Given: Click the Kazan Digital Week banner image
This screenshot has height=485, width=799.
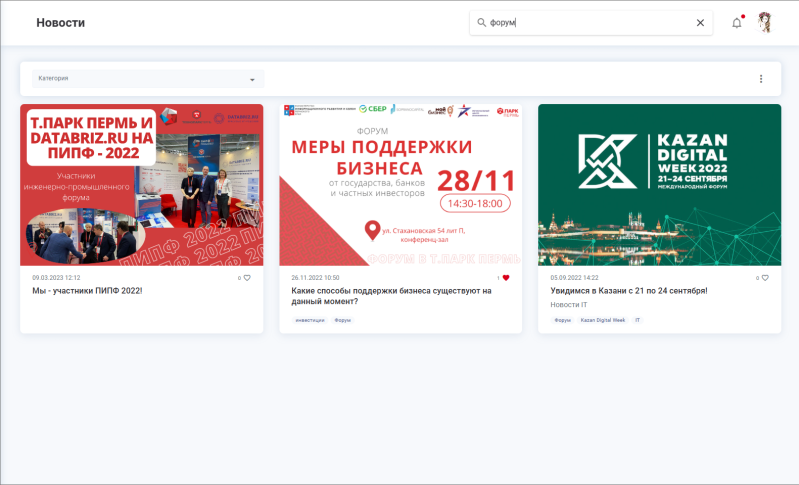Looking at the screenshot, I should pos(659,185).
